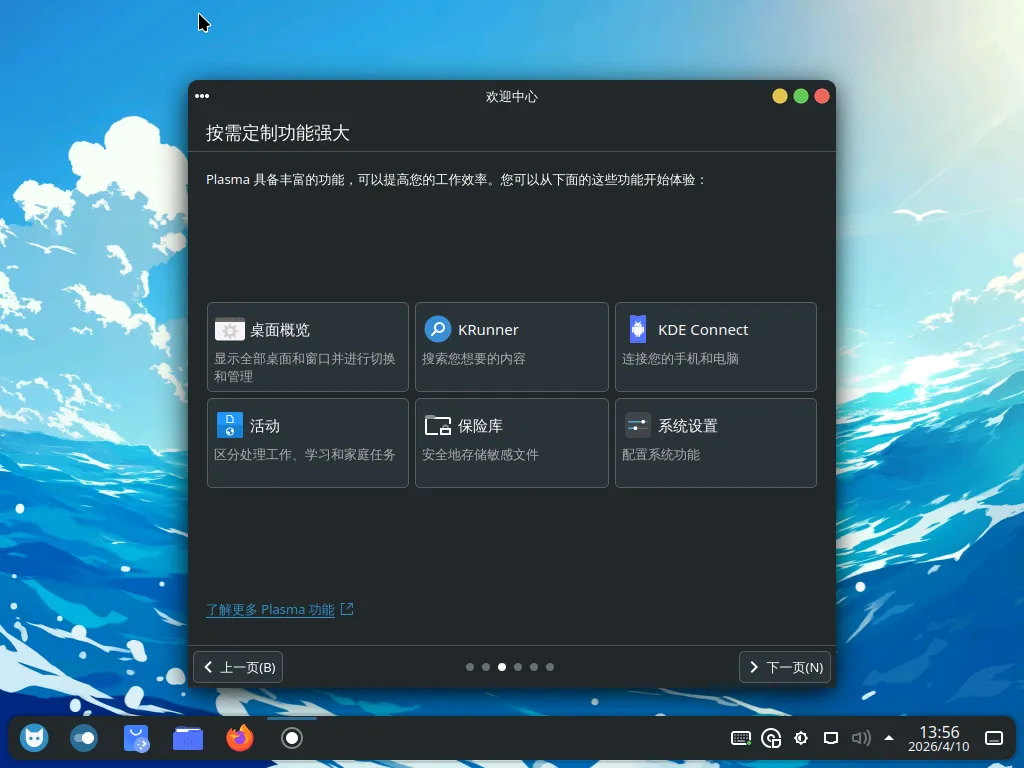The height and width of the screenshot is (768, 1024).
Task: Click the KDE Connect phone icon
Action: click(637, 329)
